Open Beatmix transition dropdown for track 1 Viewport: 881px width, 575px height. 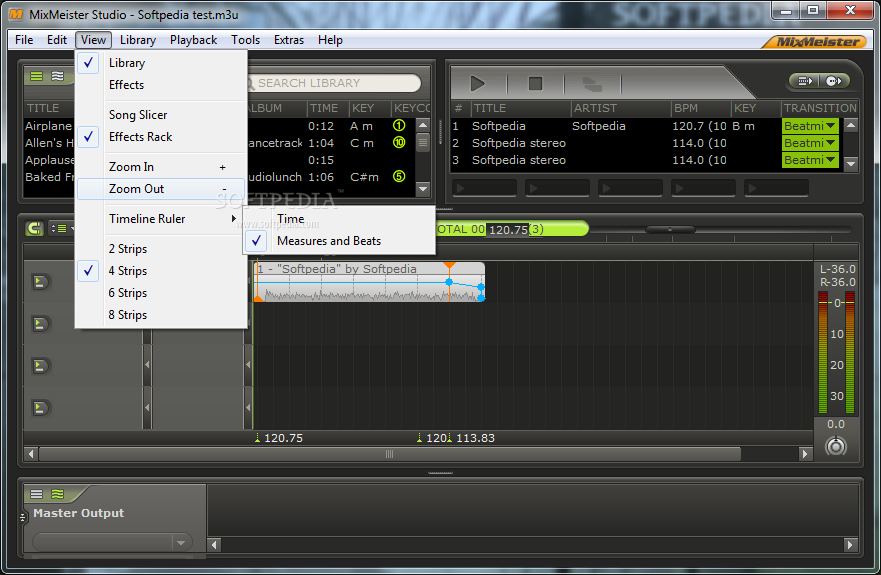pos(810,126)
